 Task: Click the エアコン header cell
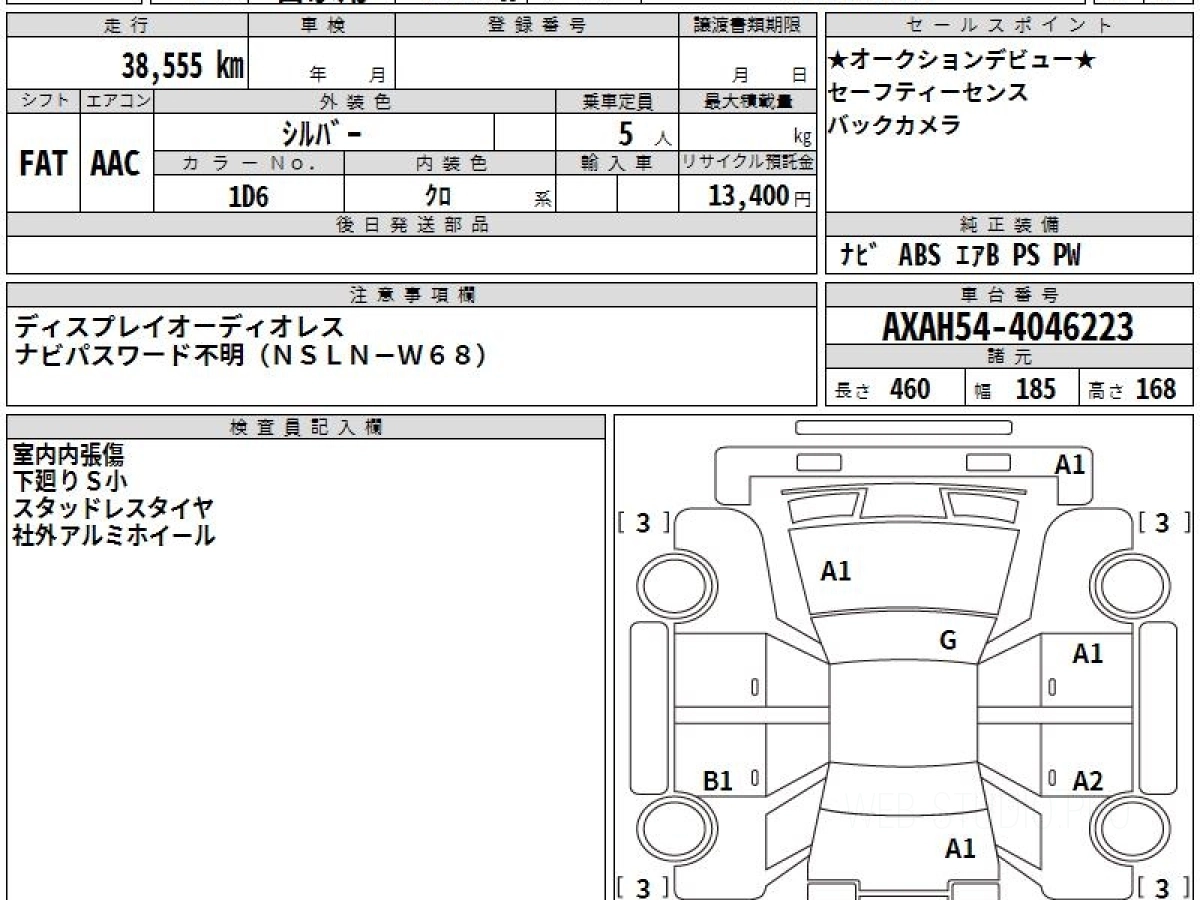click(x=117, y=101)
